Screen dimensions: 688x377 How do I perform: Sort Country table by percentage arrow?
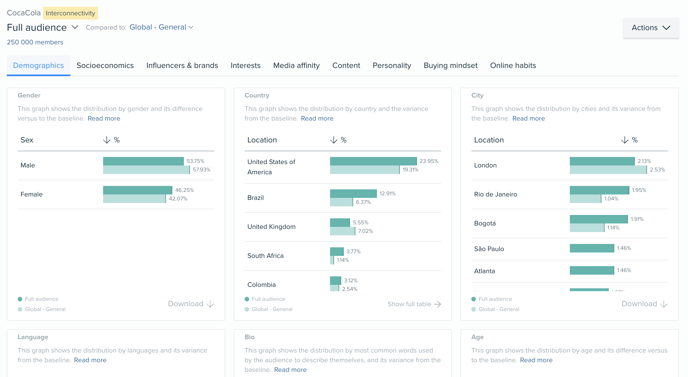tap(333, 140)
